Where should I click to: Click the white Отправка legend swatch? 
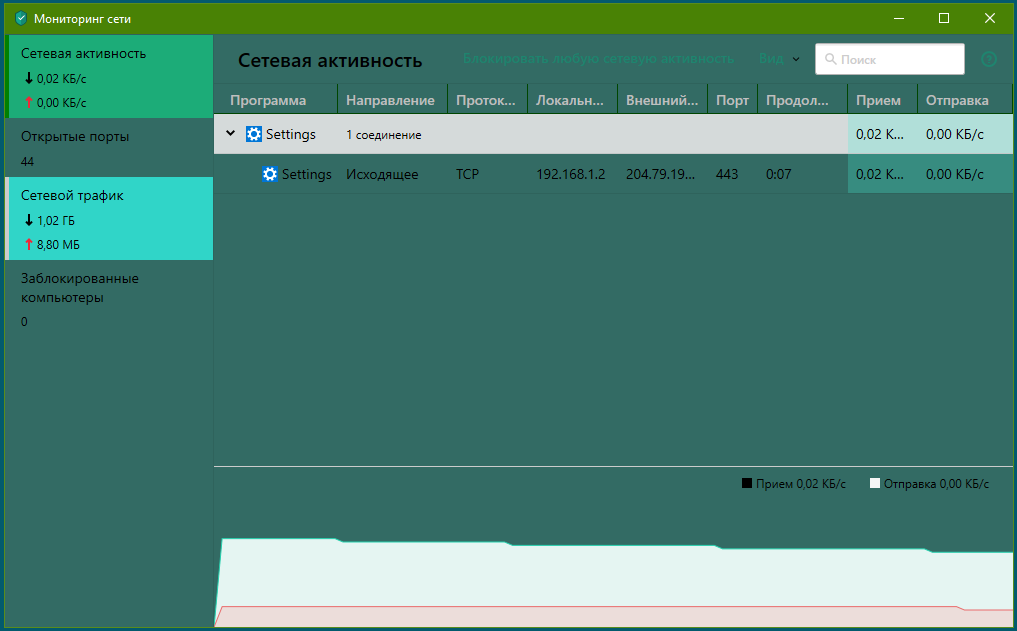coord(874,483)
